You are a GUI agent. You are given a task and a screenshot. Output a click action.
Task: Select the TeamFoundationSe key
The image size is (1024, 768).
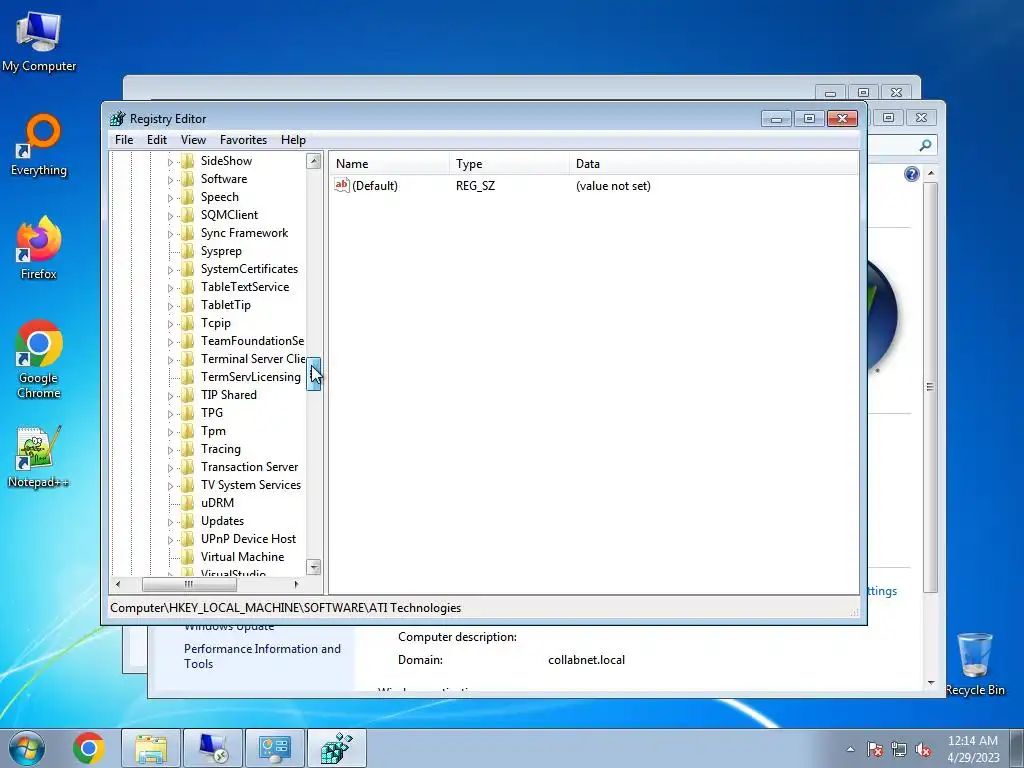pyautogui.click(x=252, y=341)
